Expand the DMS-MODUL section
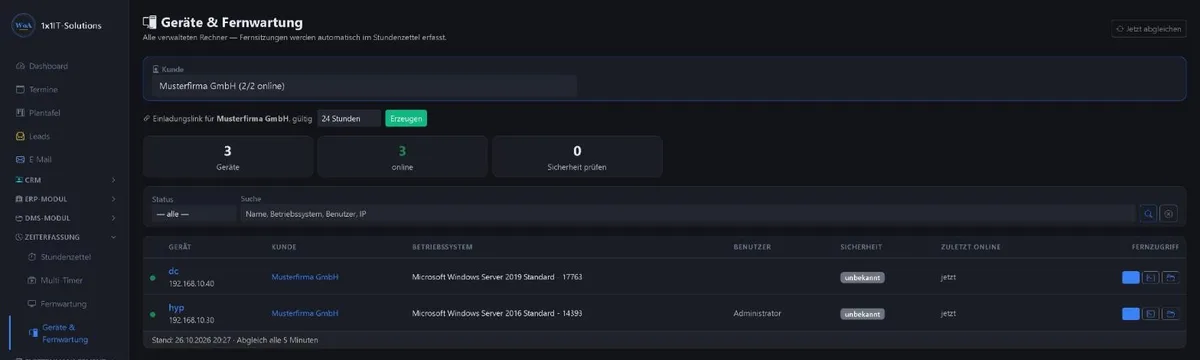Image resolution: width=1200 pixels, height=360 pixels. [x=64, y=218]
